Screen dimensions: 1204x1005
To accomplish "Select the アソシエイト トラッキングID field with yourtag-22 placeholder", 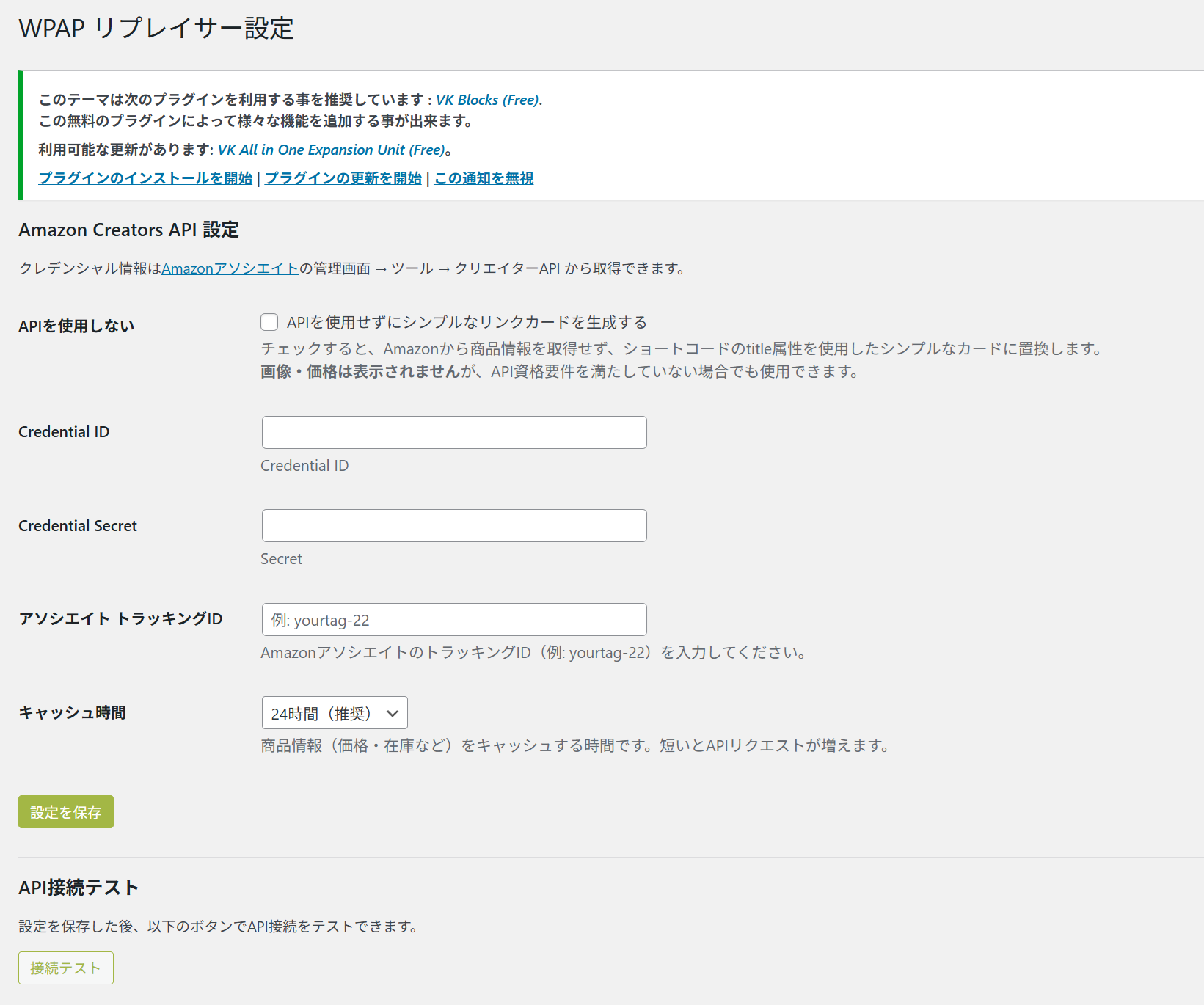I will click(454, 620).
